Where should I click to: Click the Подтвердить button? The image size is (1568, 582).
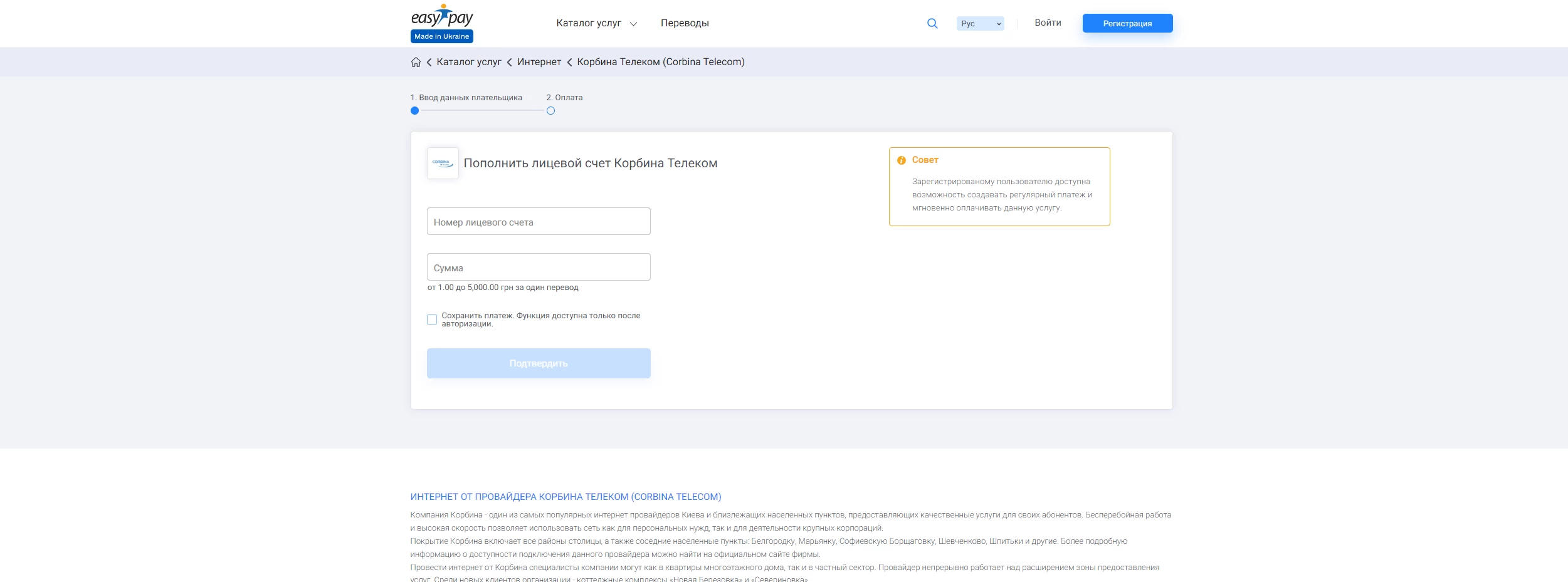[x=539, y=363]
